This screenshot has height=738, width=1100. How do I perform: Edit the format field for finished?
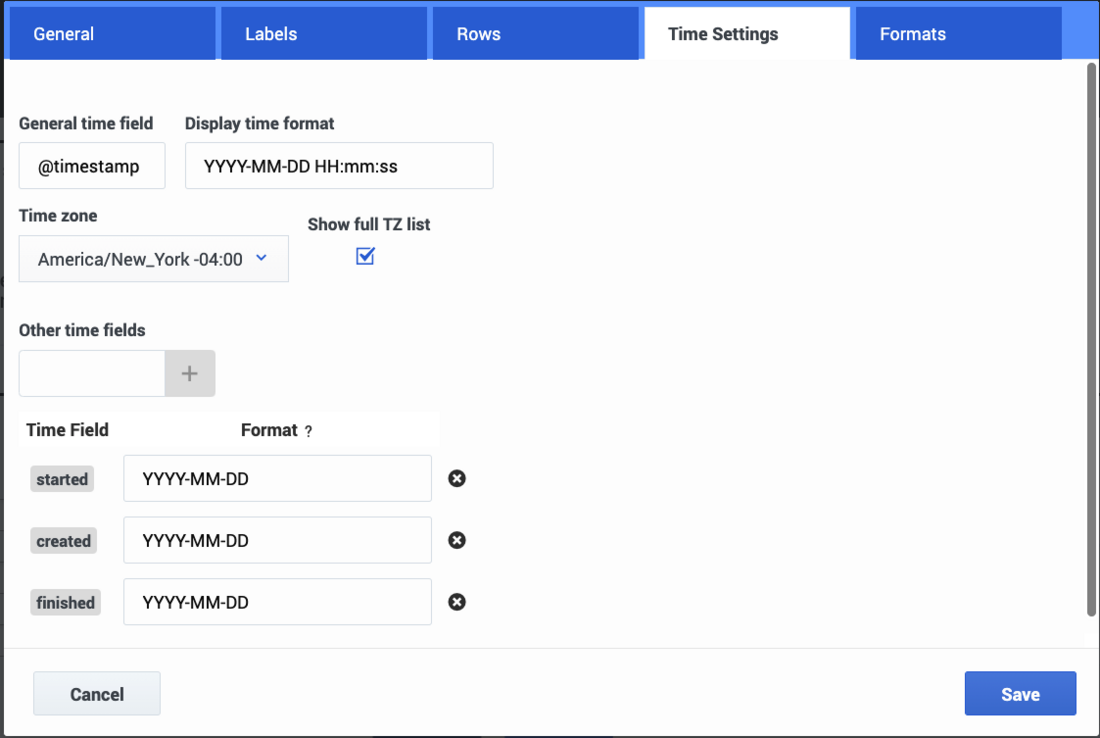277,602
